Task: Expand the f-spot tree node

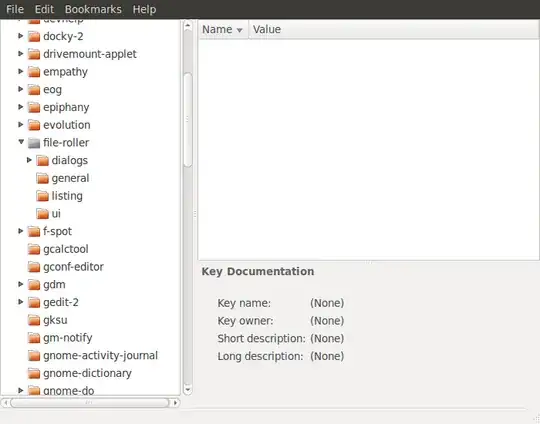Action: [x=20, y=231]
